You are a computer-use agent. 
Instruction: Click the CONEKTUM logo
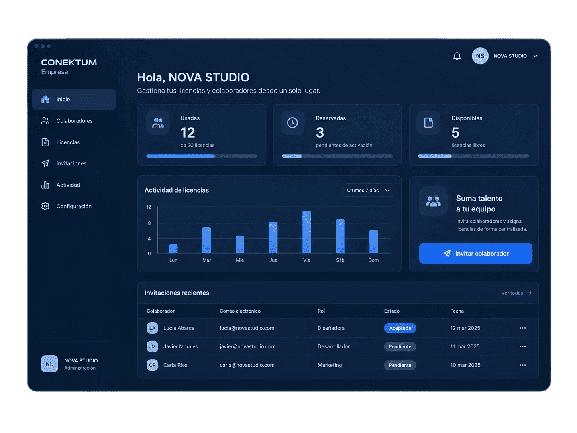[69, 62]
